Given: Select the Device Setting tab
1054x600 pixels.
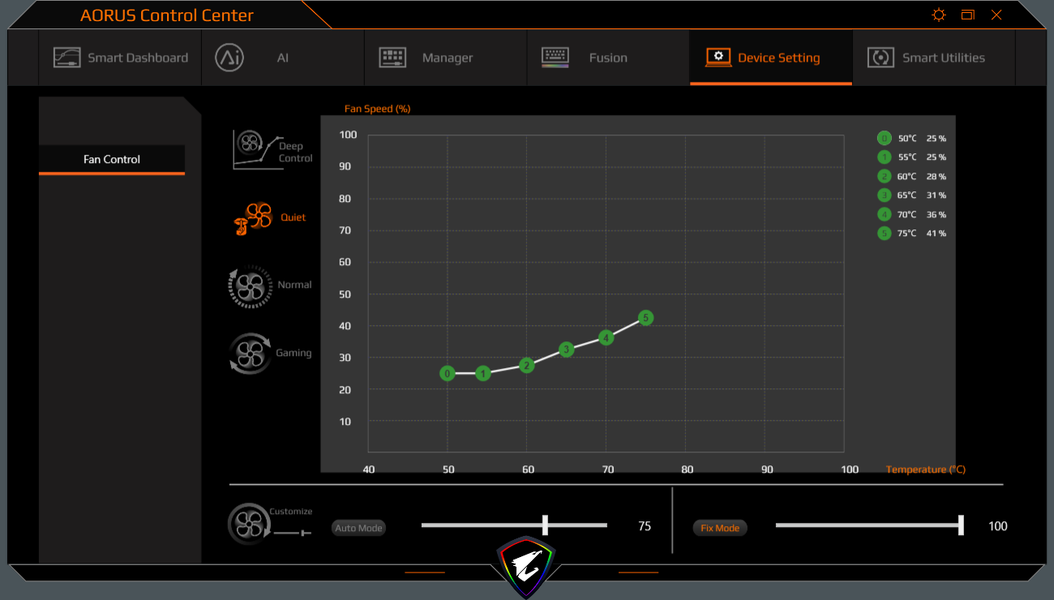Looking at the screenshot, I should point(771,58).
